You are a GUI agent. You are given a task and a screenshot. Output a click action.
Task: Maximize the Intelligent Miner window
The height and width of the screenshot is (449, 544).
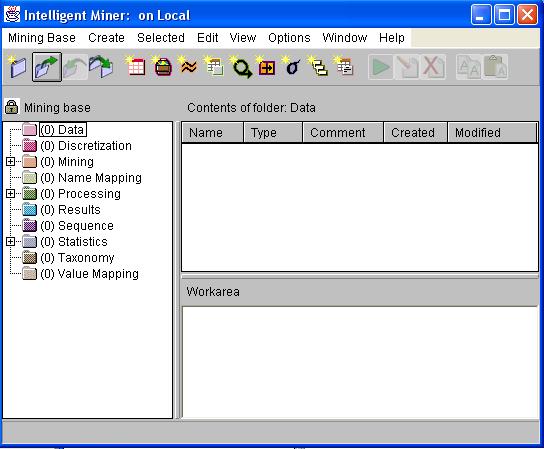click(504, 15)
